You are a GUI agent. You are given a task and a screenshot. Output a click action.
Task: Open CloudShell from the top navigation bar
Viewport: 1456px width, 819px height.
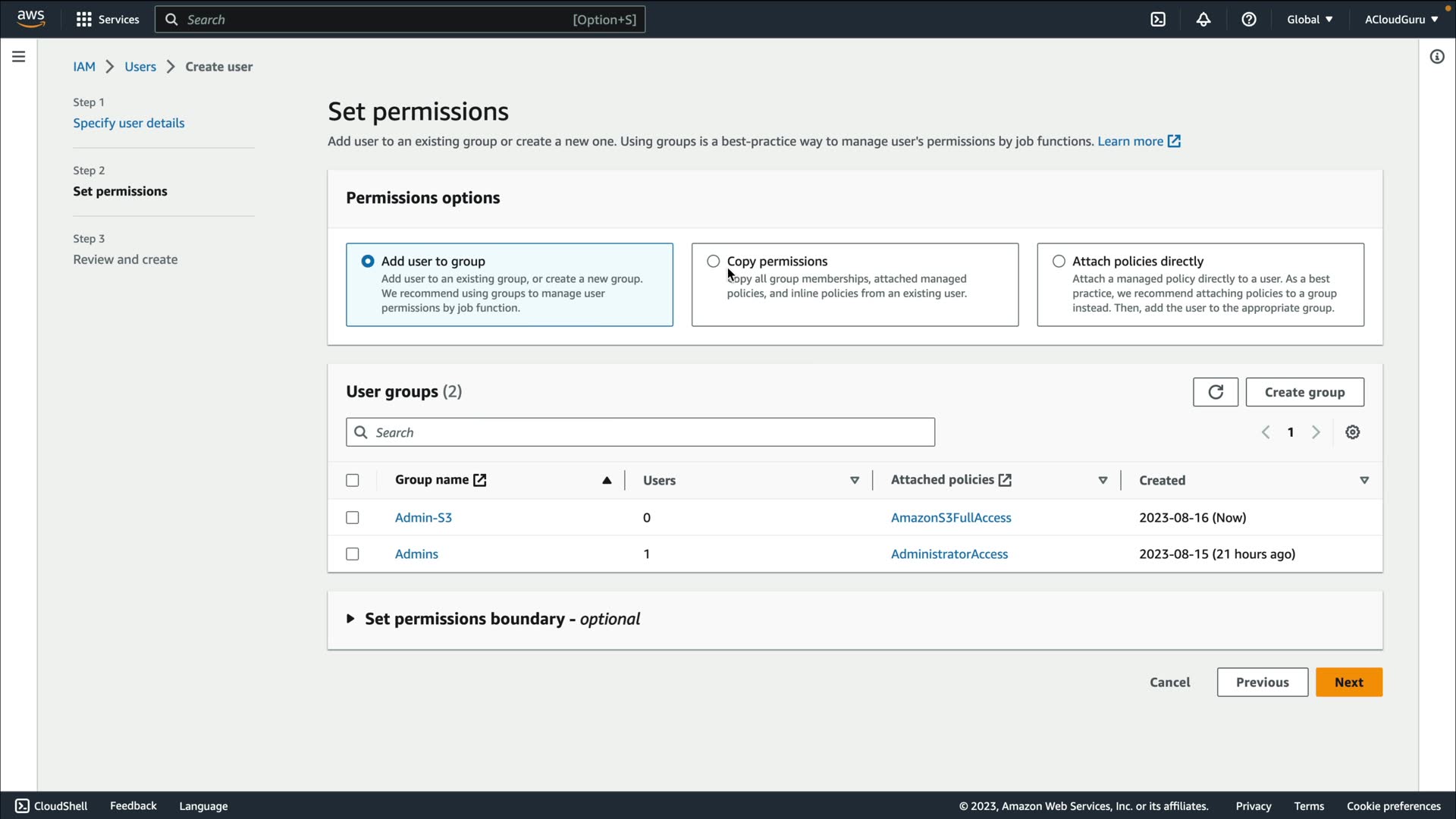pyautogui.click(x=1158, y=20)
